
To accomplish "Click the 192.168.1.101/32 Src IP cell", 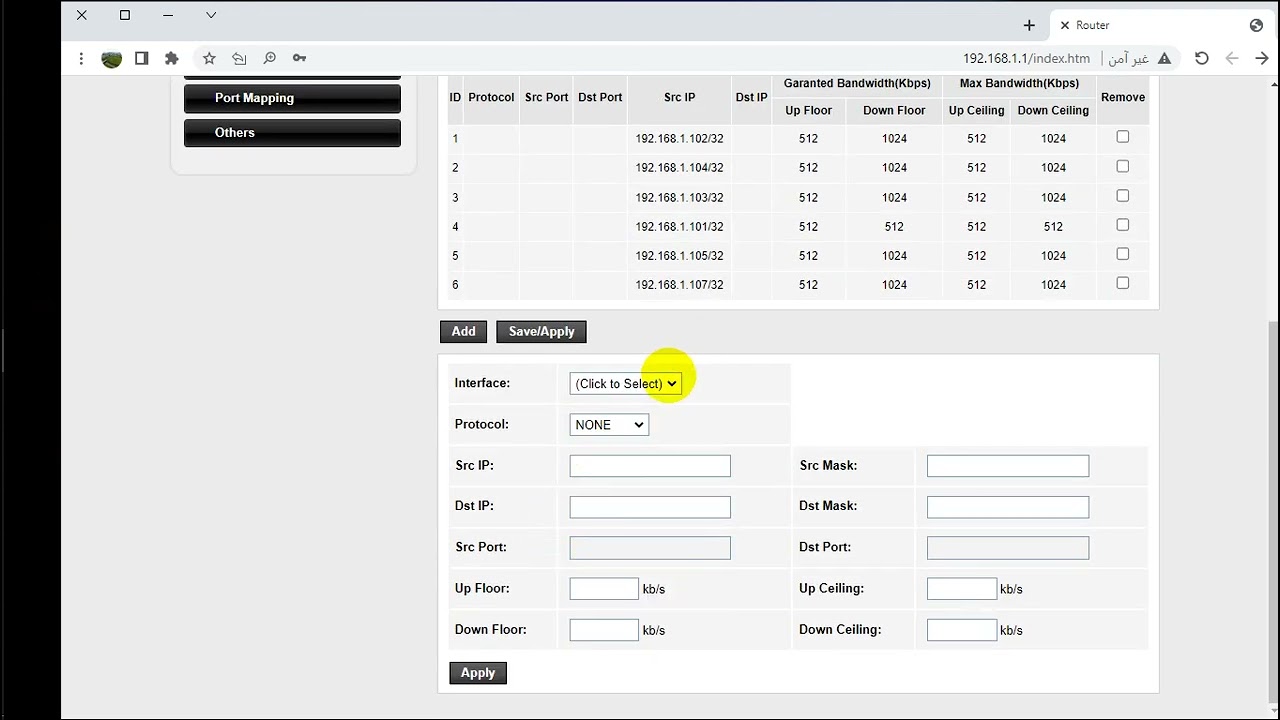I will (679, 227).
